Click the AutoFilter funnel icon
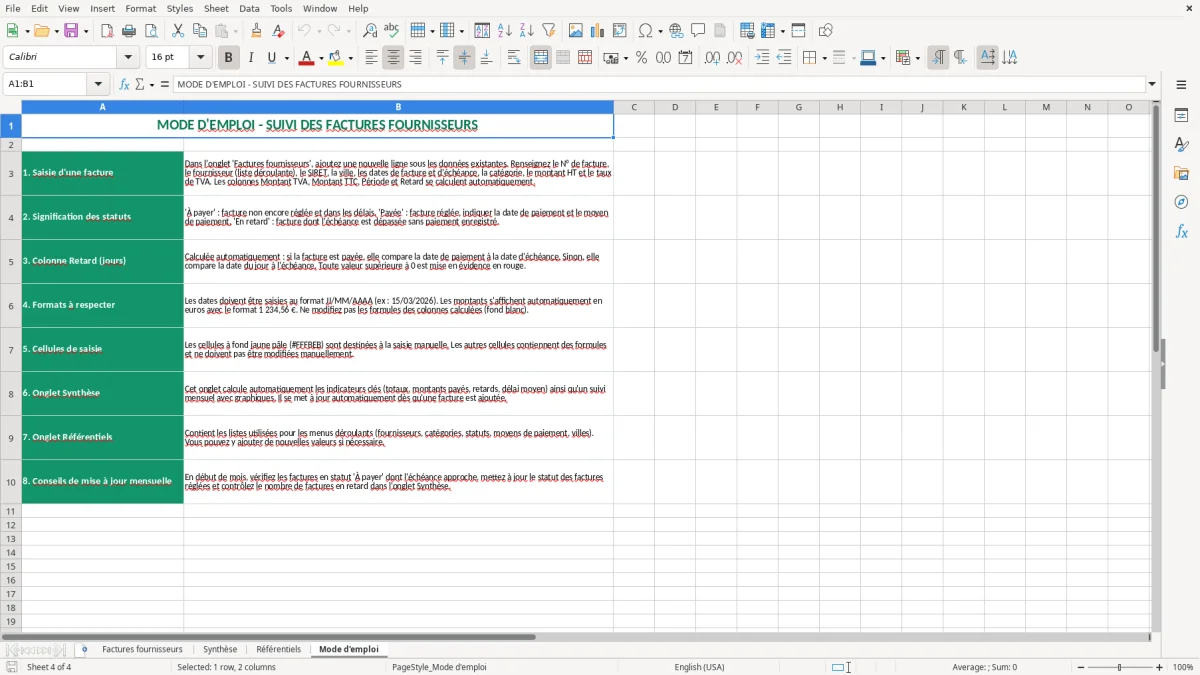 pos(549,31)
